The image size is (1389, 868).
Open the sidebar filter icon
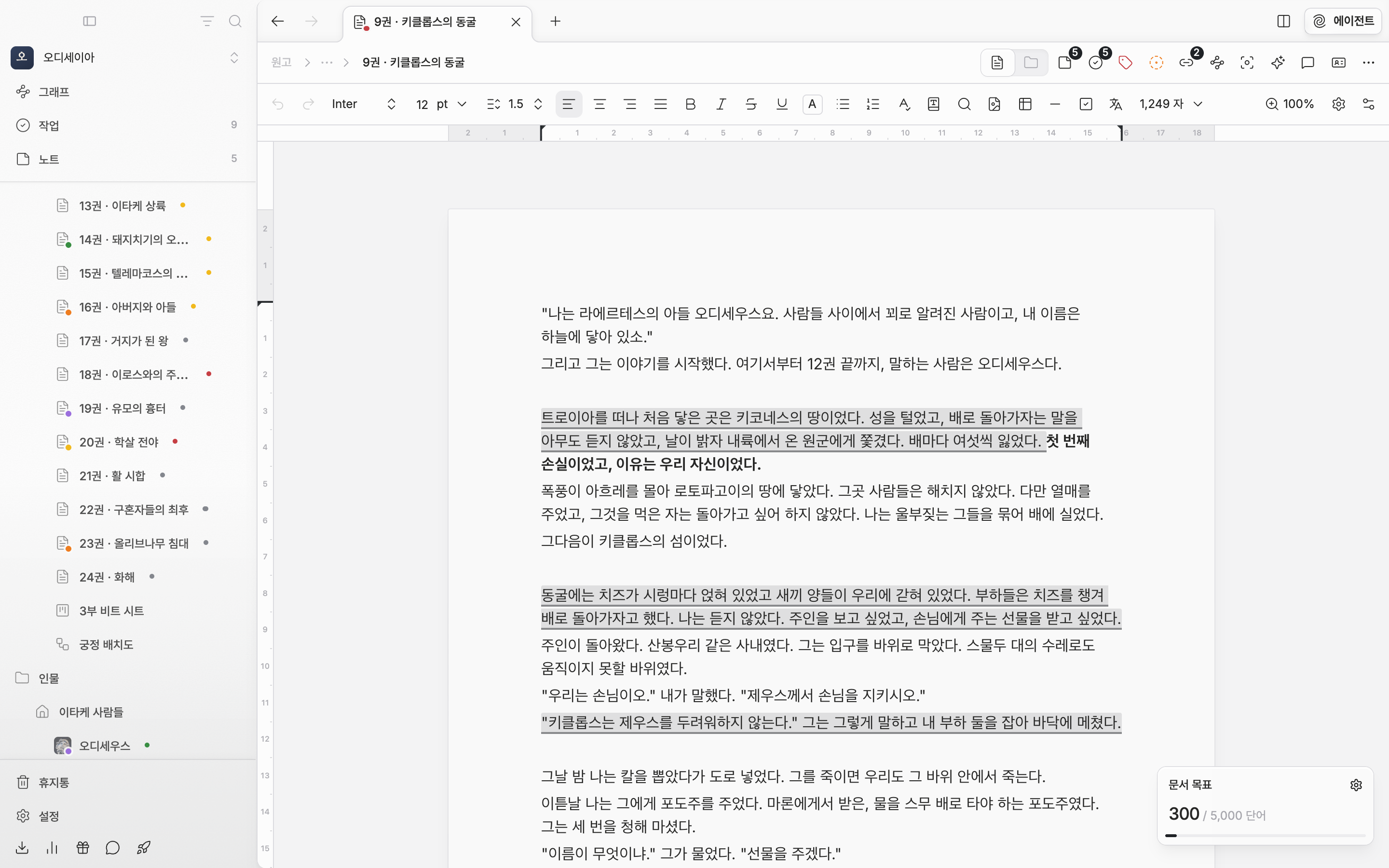[x=206, y=21]
